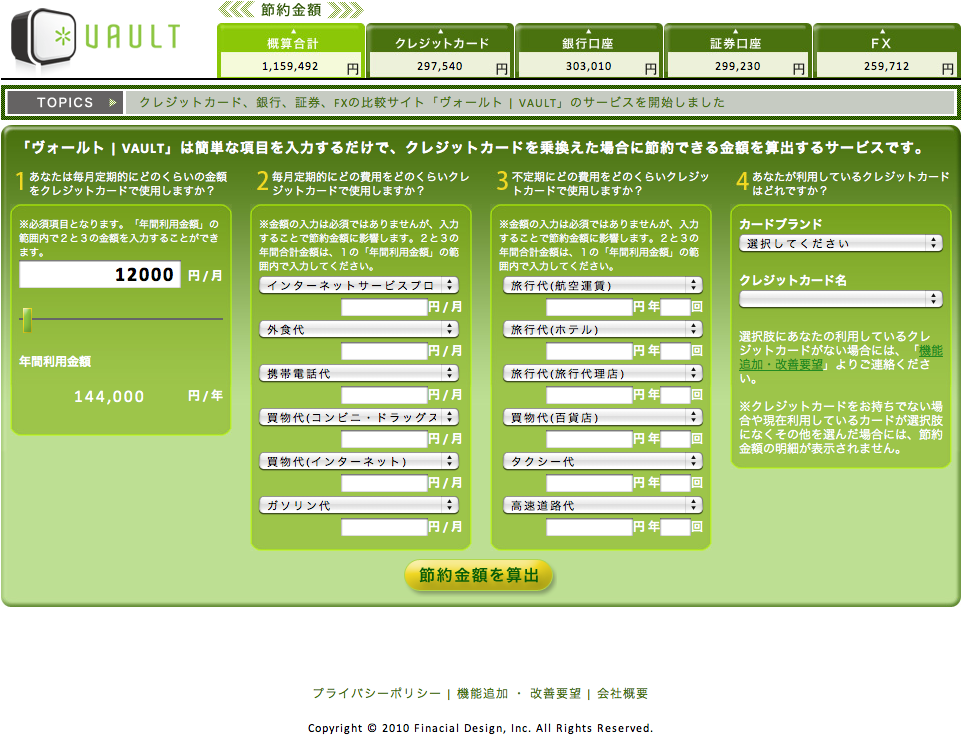Click the 節約金額を算出 button
Viewport: 962px width, 735px height.
(479, 576)
